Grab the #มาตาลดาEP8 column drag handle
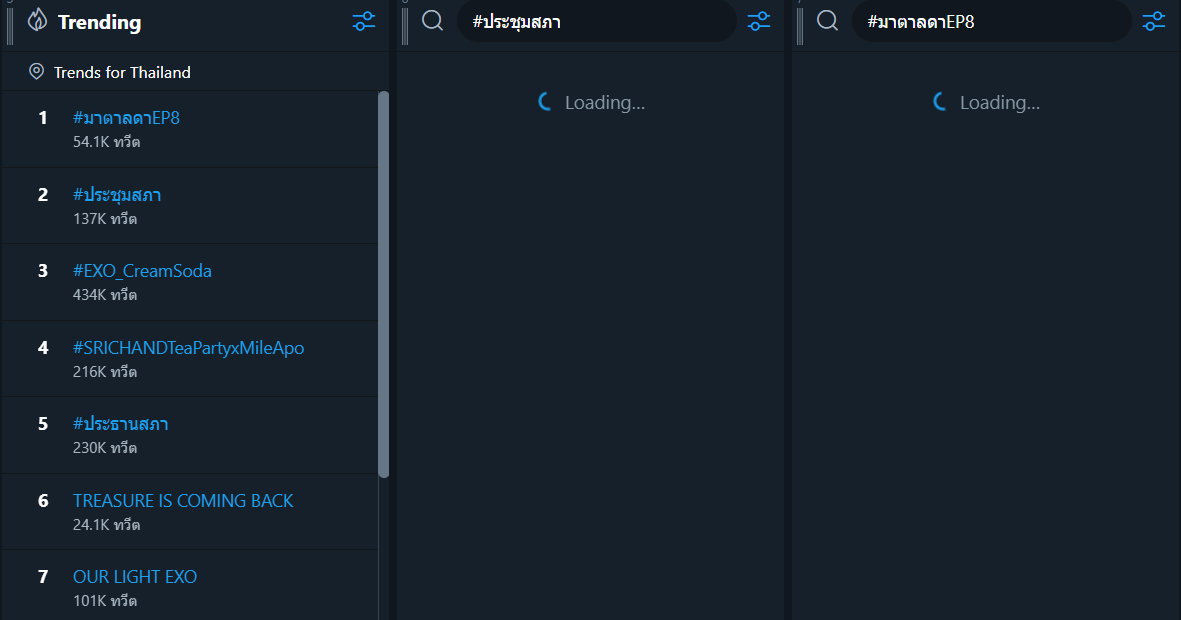1181x620 pixels. [800, 26]
